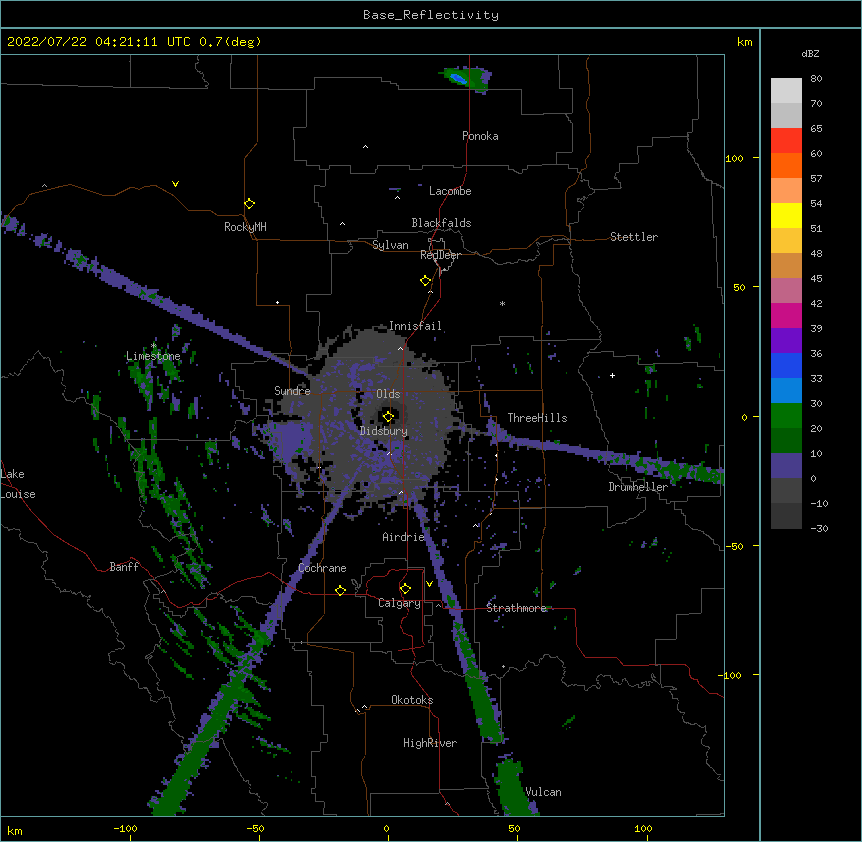This screenshot has width=862, height=842.
Task: Select the 20 dBZ green color swatch
Action: coord(786,440)
